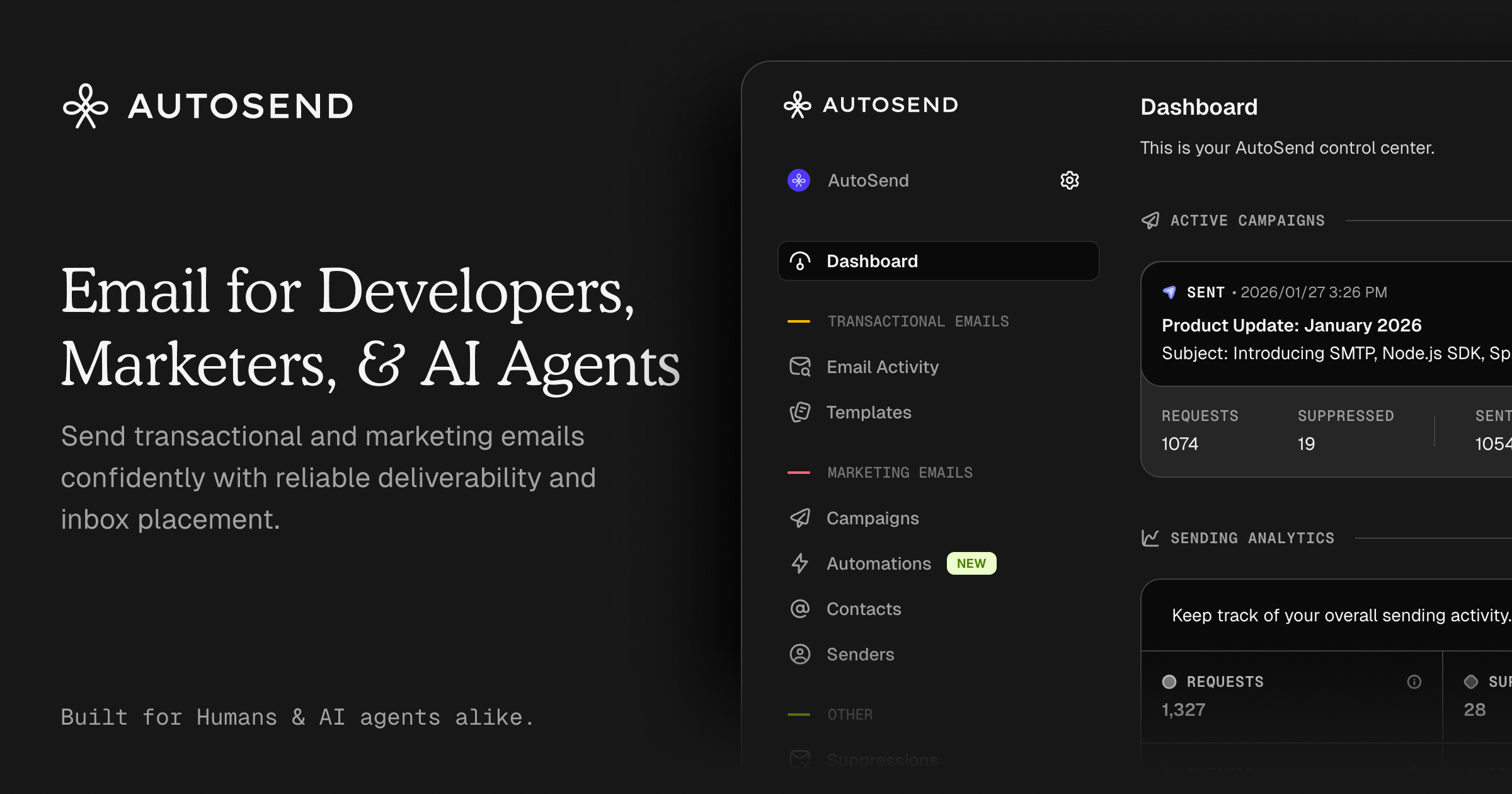
Task: Select the Dashboard menu entry
Action: point(872,261)
